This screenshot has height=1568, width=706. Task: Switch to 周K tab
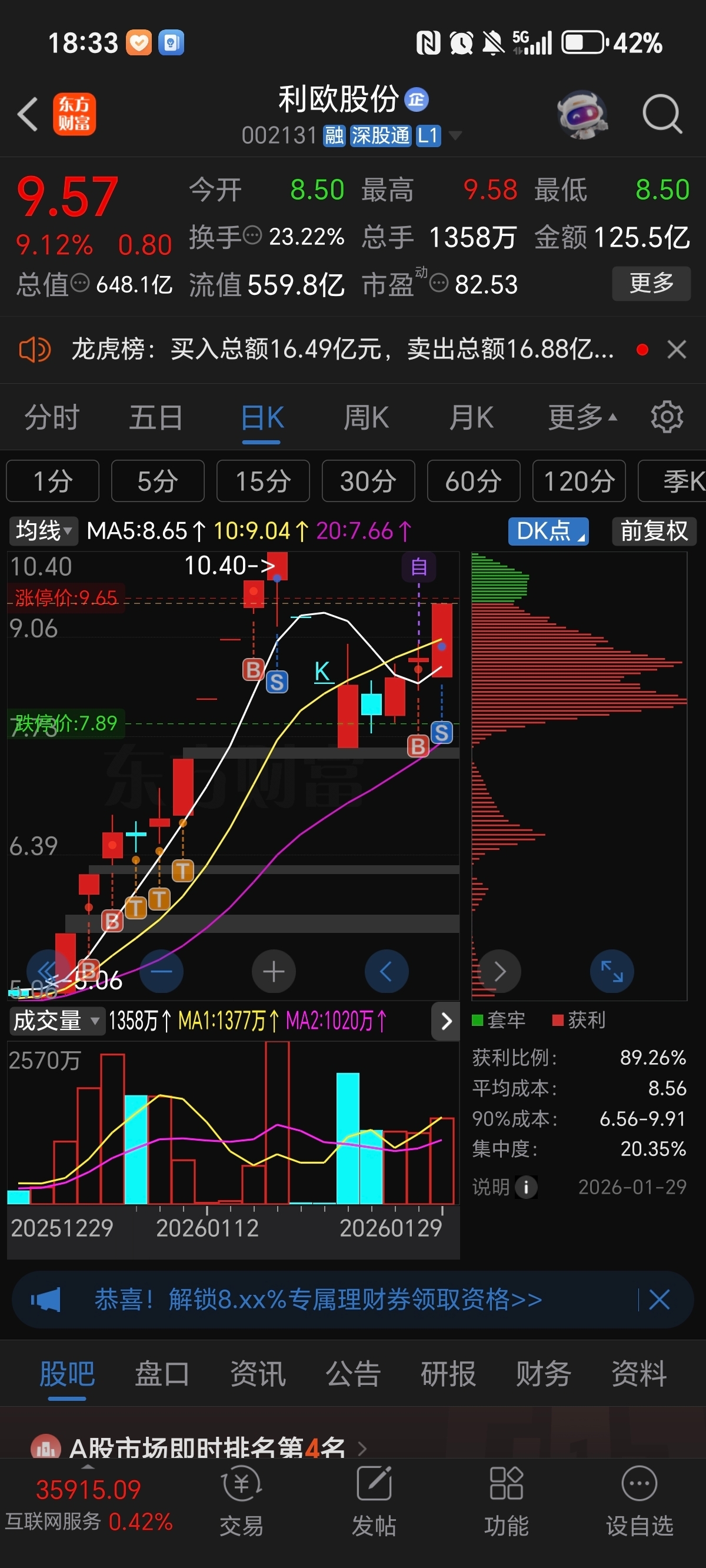(367, 417)
